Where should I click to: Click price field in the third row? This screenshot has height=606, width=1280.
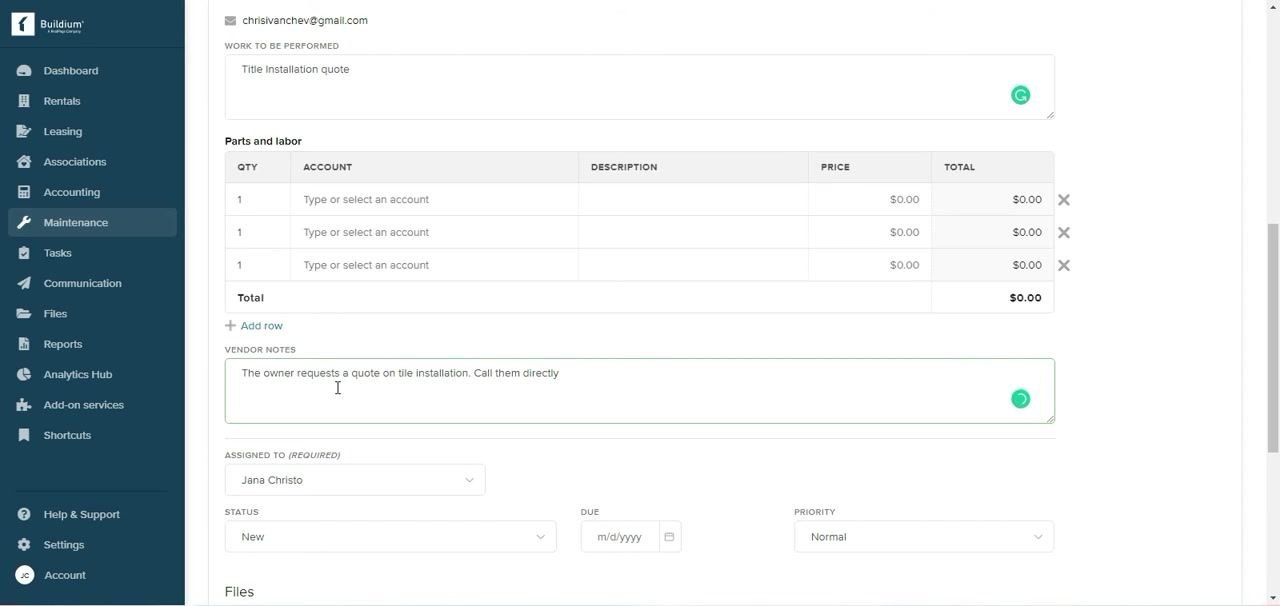click(x=869, y=265)
